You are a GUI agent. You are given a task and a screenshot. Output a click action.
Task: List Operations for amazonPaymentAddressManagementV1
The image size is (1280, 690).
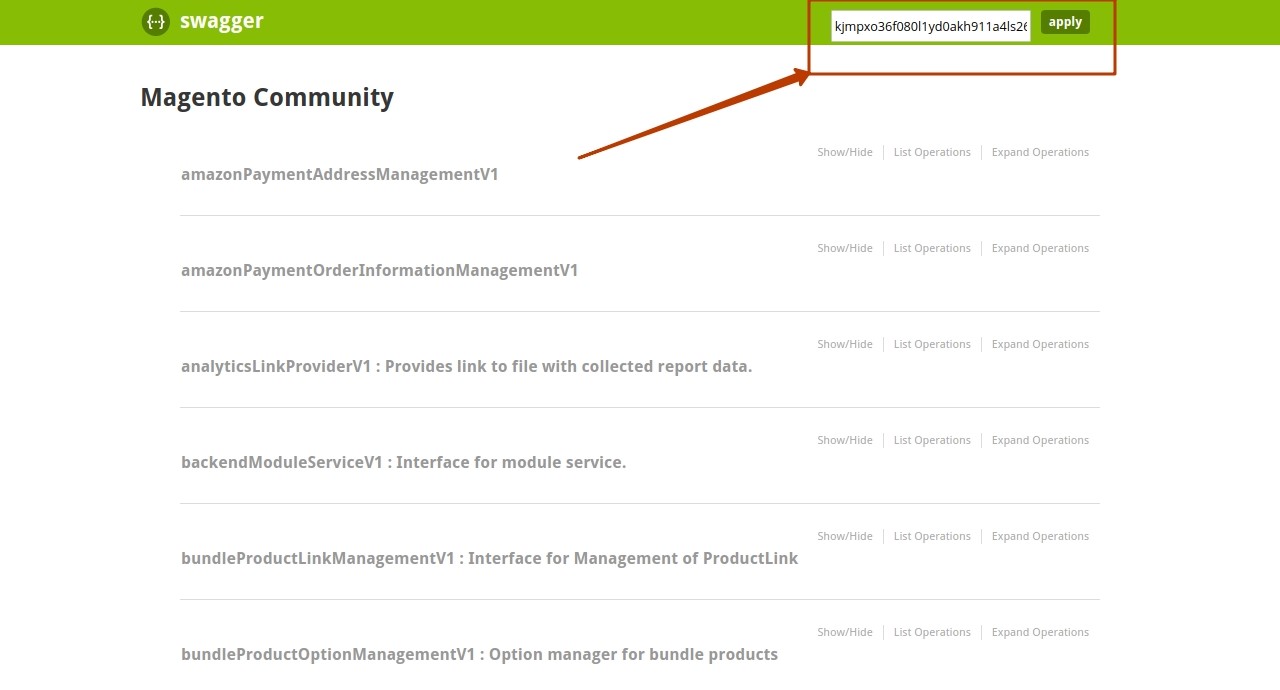click(x=932, y=152)
